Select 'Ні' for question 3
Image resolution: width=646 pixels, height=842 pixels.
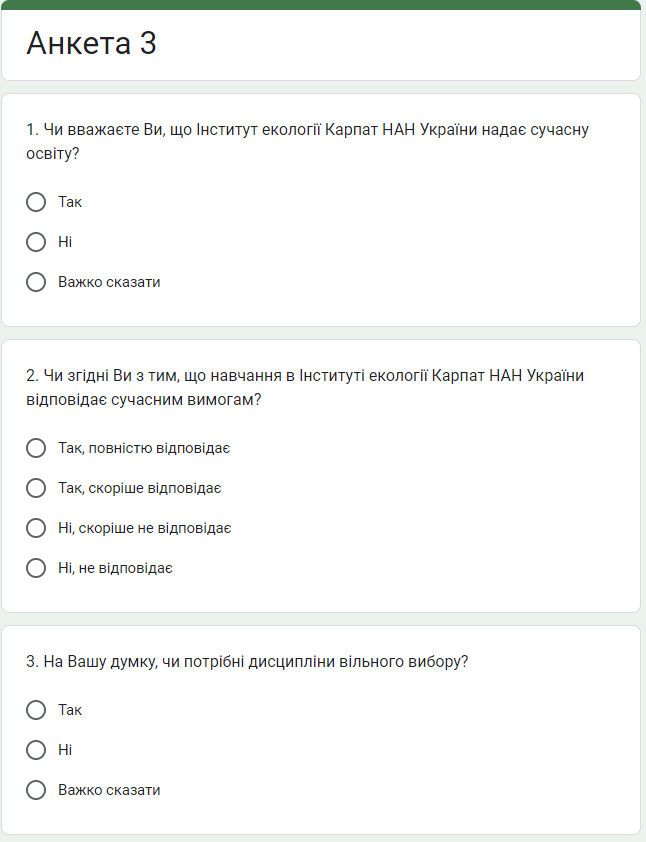tap(36, 750)
